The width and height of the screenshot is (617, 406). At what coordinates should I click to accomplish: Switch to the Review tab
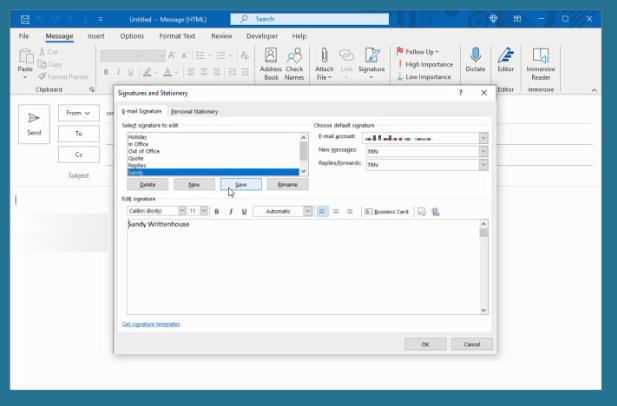point(222,36)
